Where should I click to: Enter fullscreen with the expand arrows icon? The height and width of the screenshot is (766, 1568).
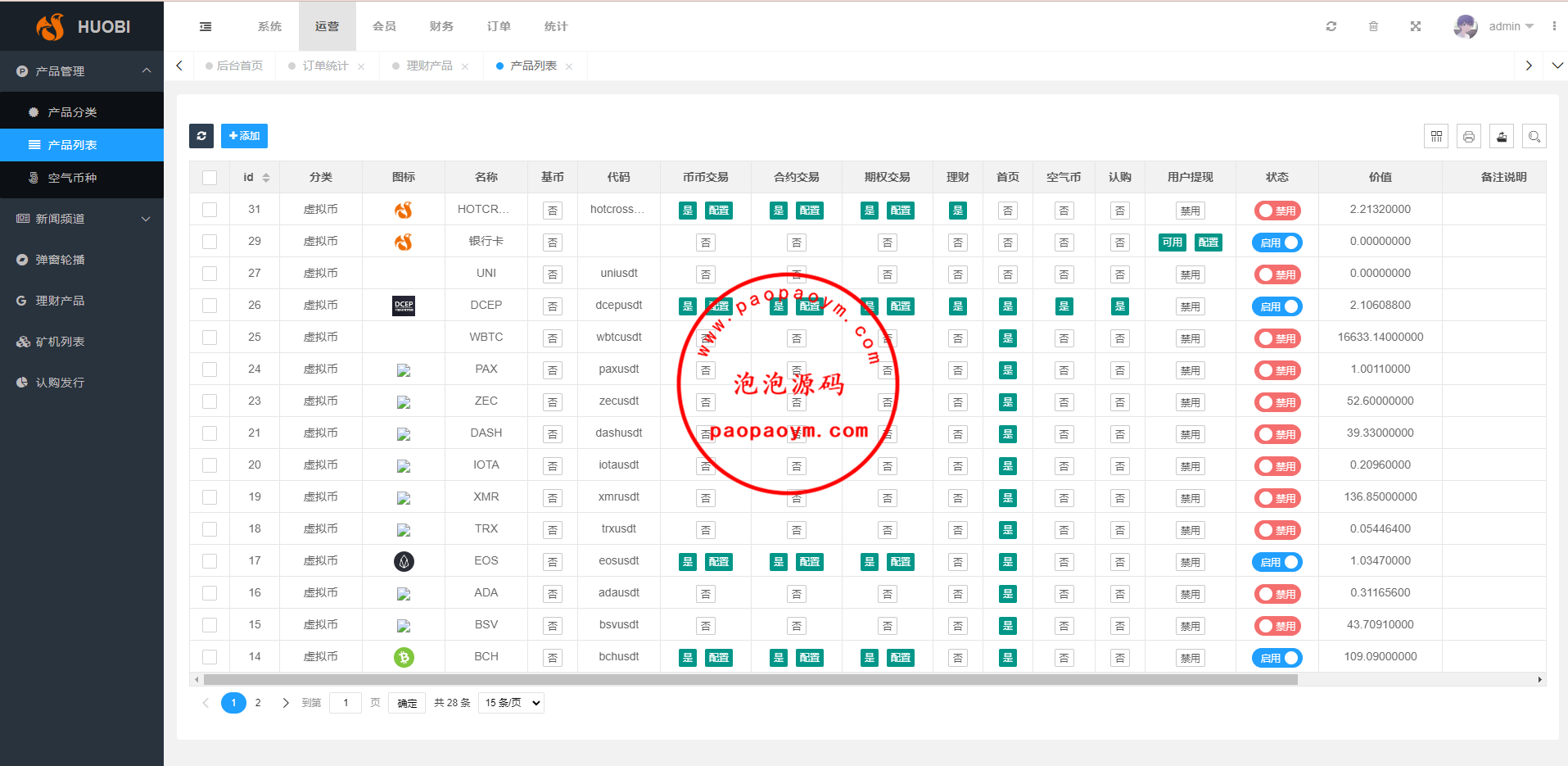click(x=1416, y=26)
